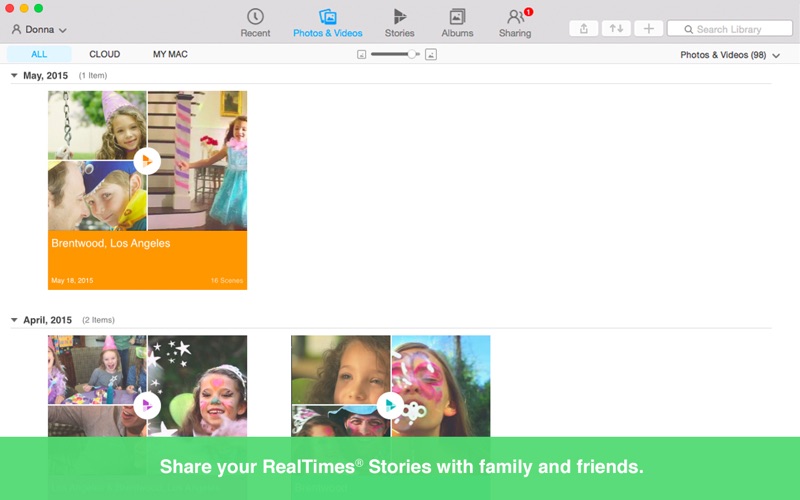Switch to the CLOUD filter tab
800x500 pixels.
104,54
